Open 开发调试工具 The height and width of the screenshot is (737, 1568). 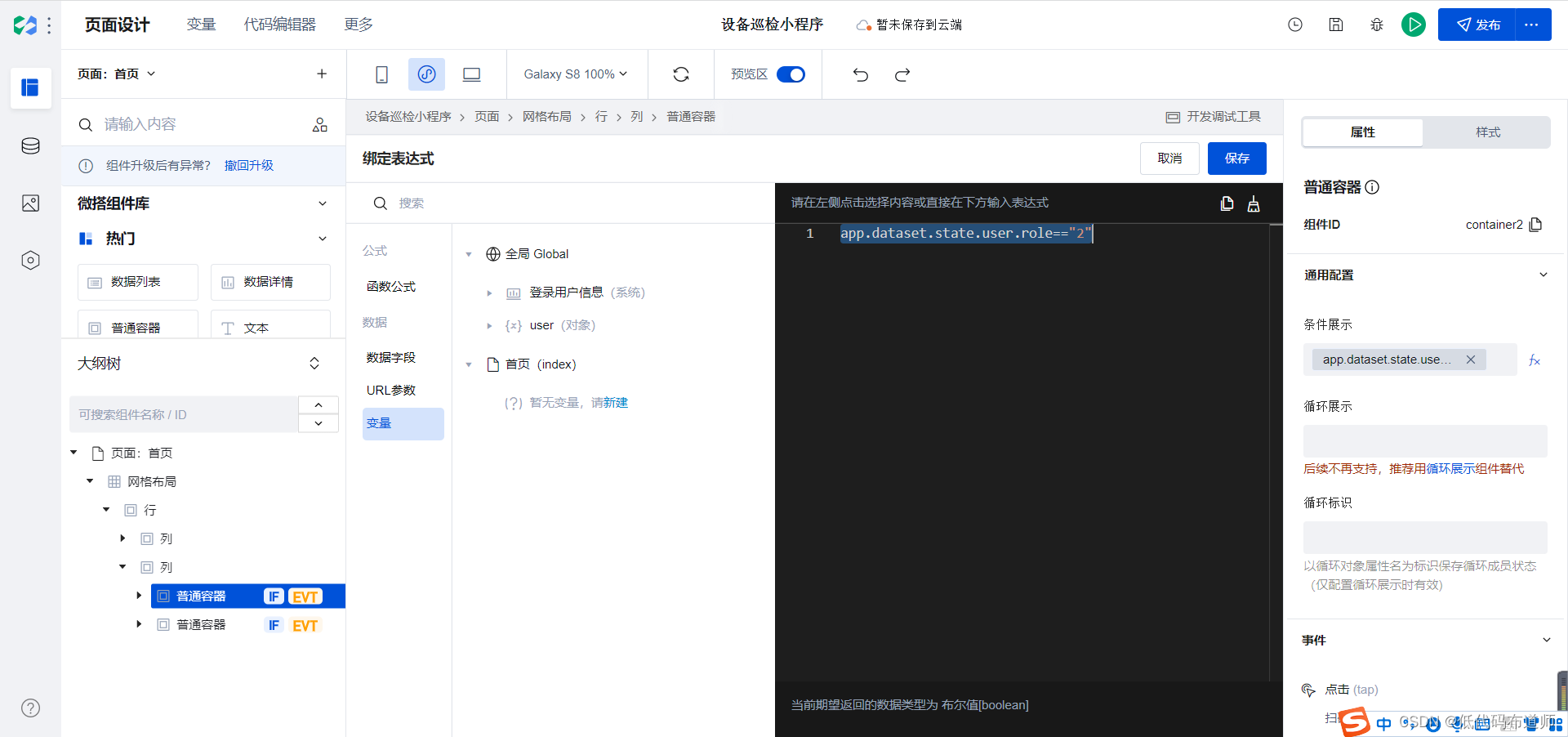click(1214, 117)
